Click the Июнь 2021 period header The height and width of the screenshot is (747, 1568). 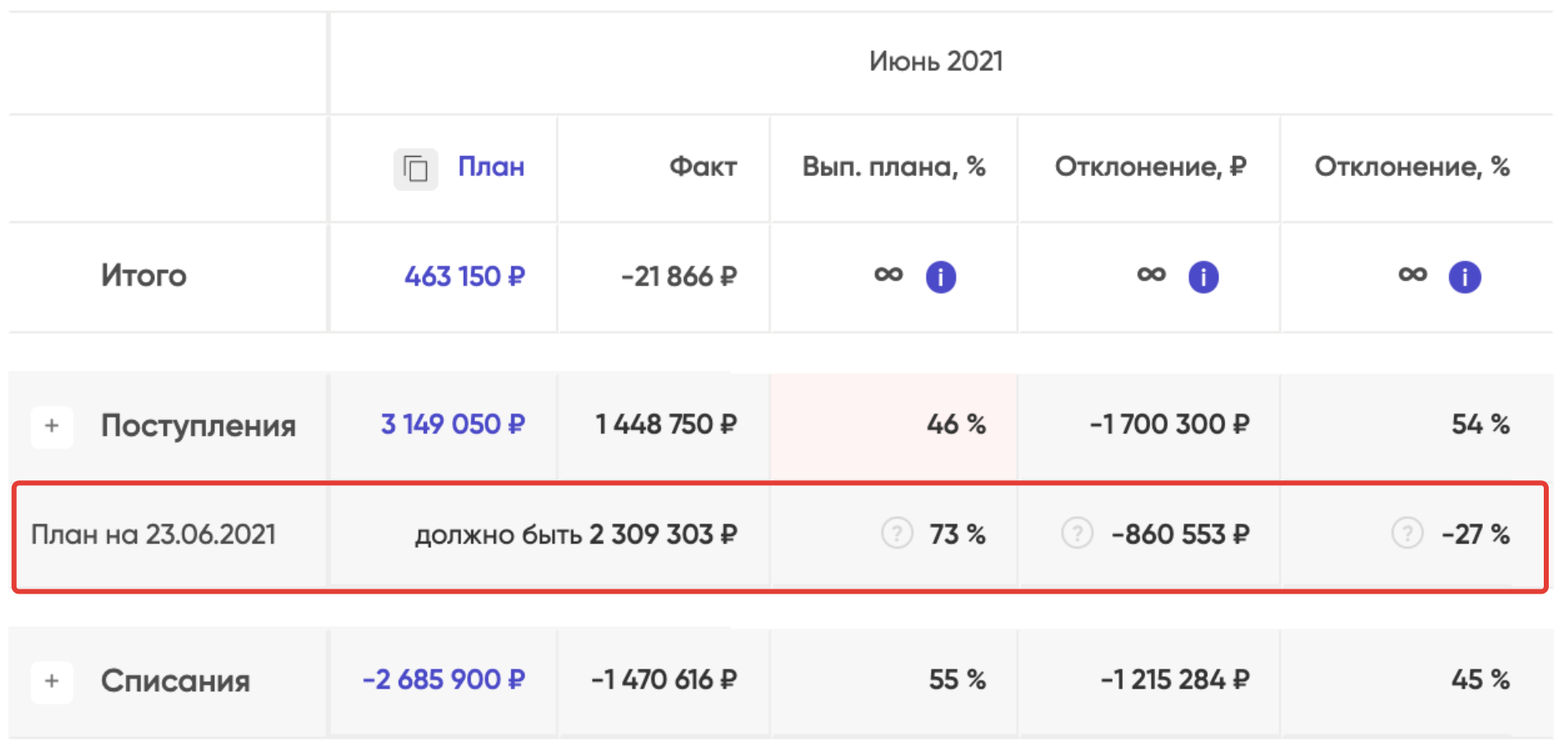coord(936,61)
